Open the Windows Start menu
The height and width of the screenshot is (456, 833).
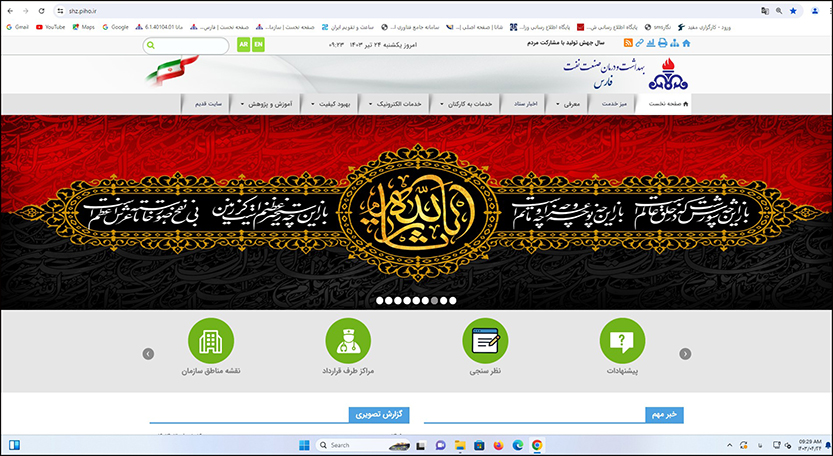tap(304, 445)
